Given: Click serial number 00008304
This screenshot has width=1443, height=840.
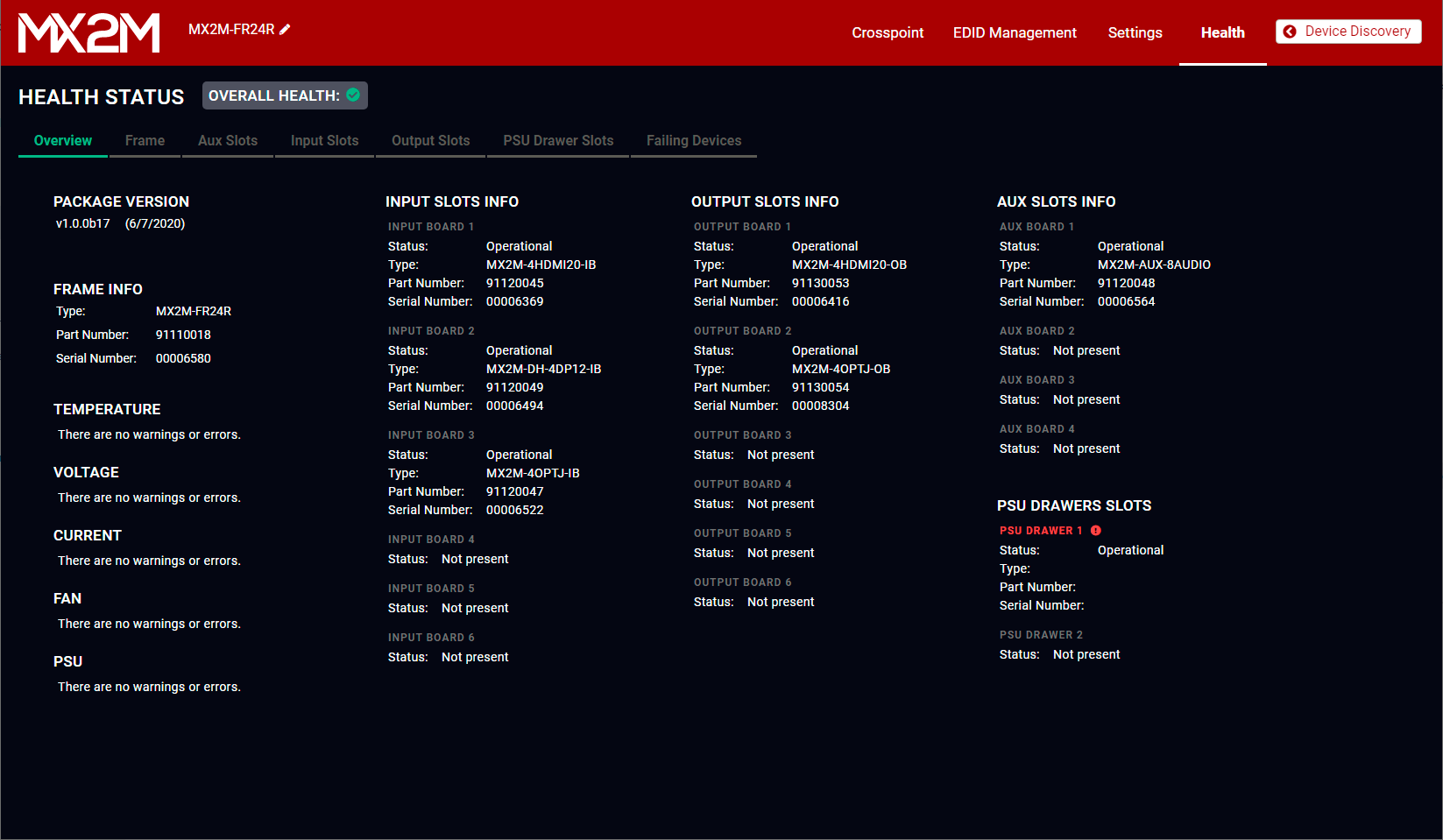Looking at the screenshot, I should [x=820, y=406].
